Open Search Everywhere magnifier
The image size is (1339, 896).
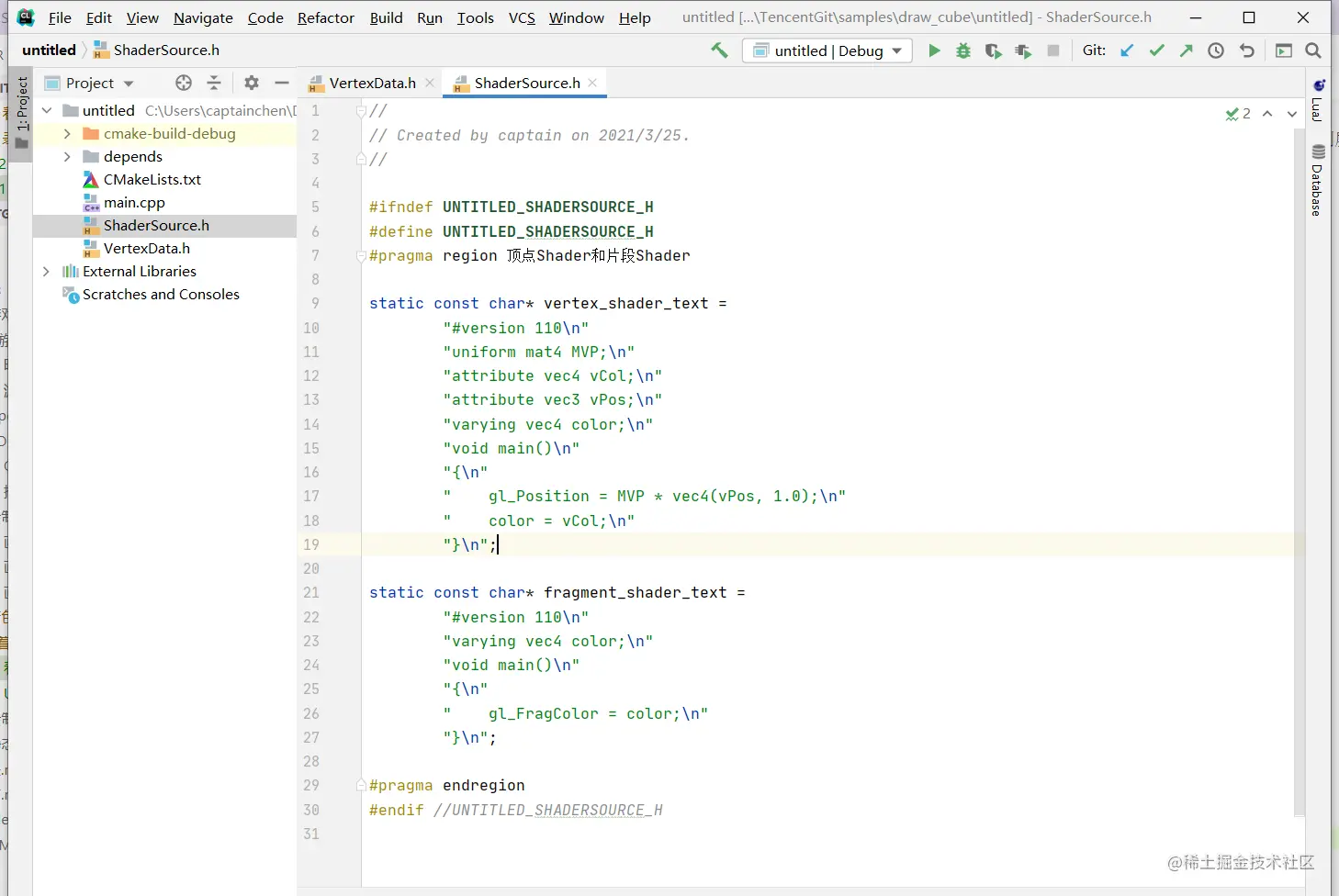click(x=1313, y=50)
